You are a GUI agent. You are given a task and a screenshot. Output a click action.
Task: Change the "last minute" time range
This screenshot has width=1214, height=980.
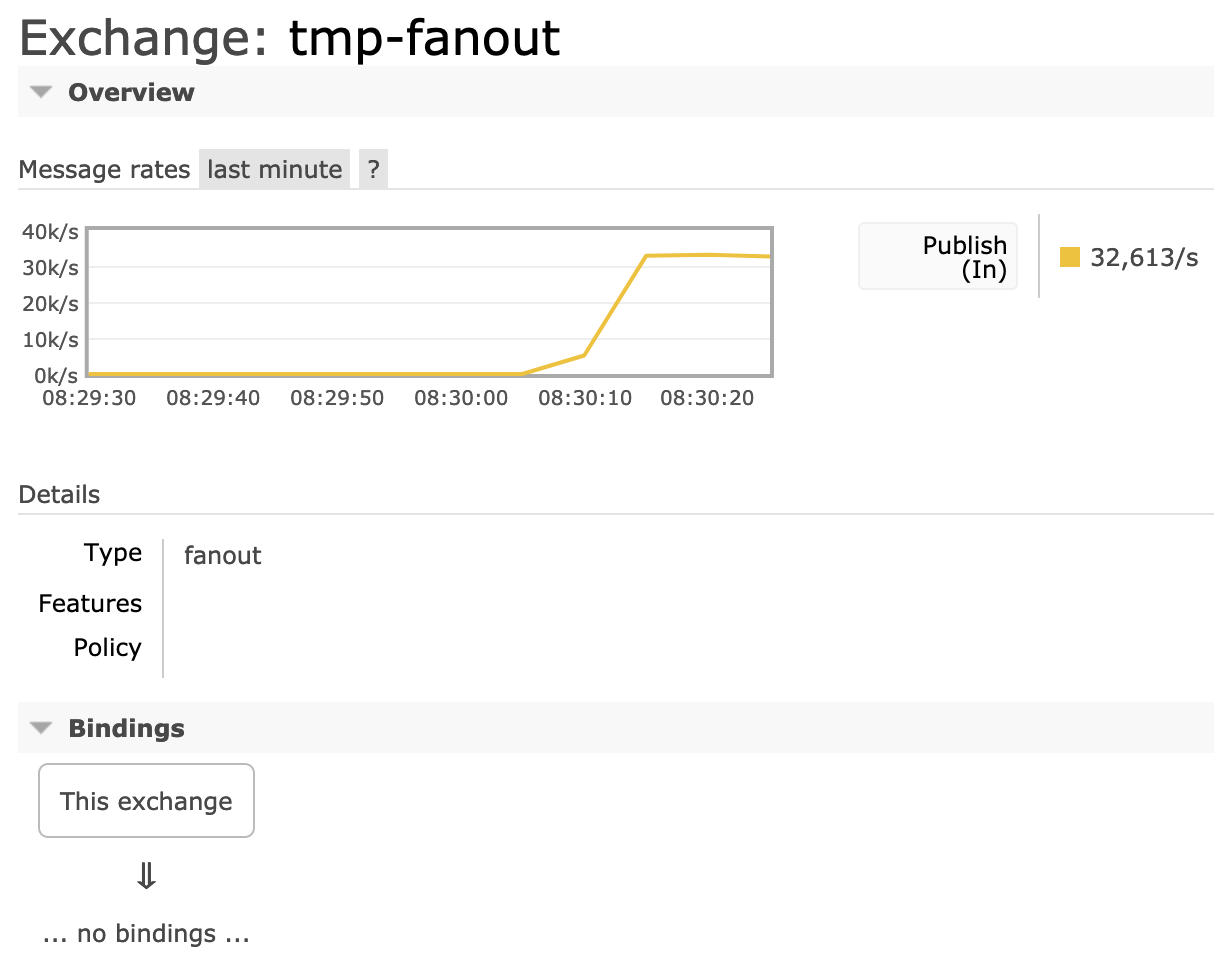(x=274, y=170)
